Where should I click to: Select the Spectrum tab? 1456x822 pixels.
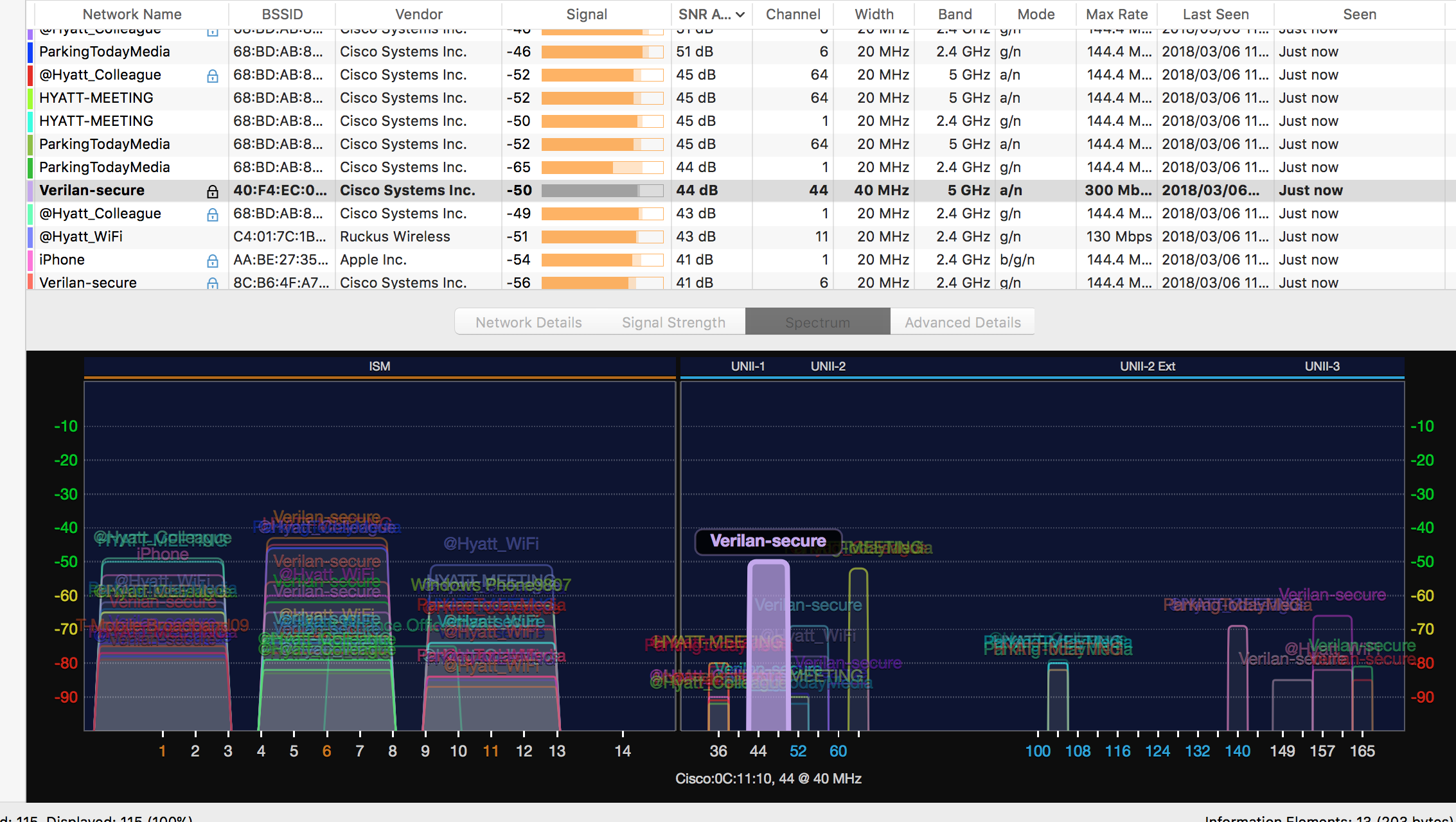pos(817,322)
